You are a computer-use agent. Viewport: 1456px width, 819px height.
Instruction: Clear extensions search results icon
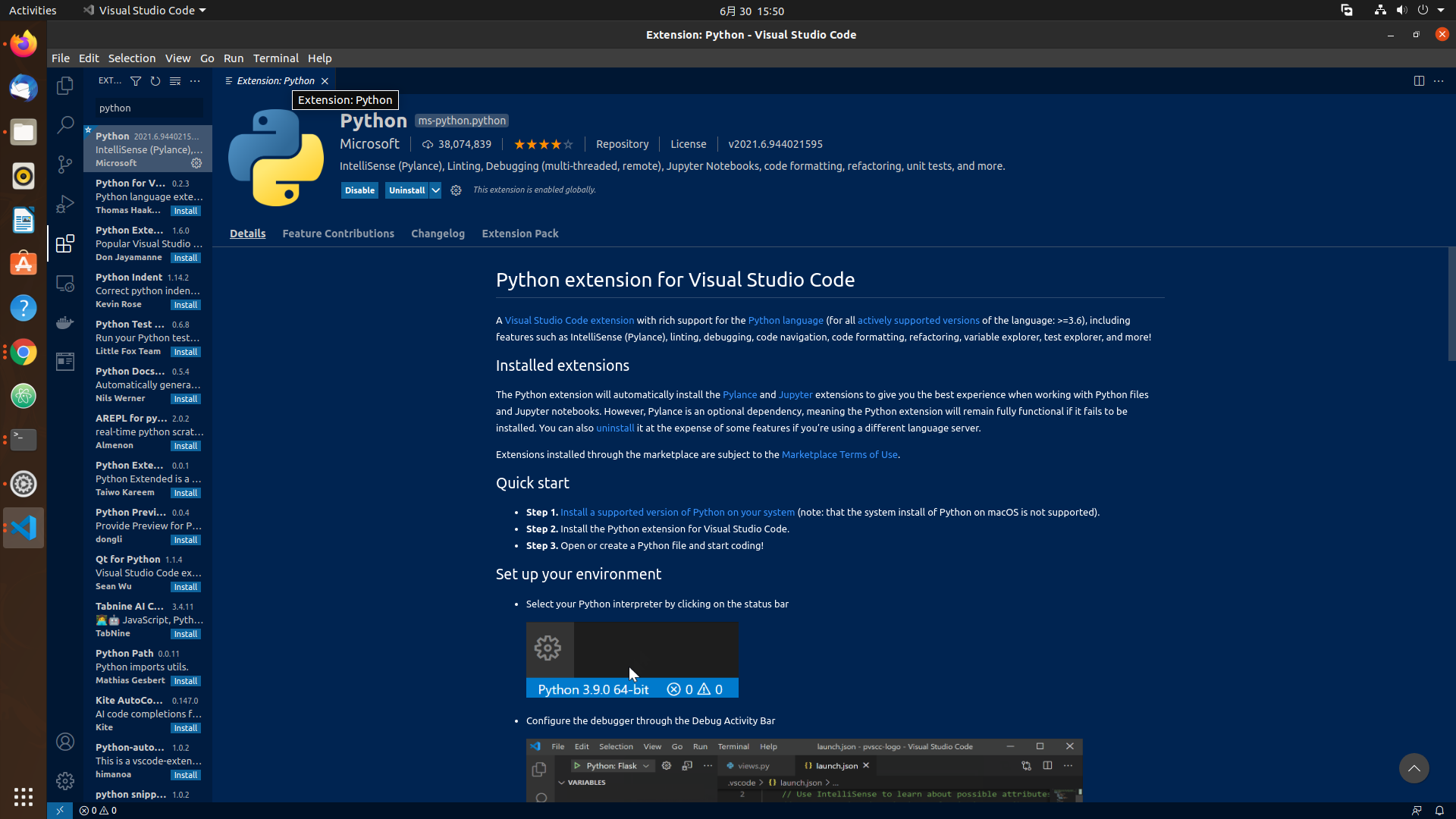point(175,81)
